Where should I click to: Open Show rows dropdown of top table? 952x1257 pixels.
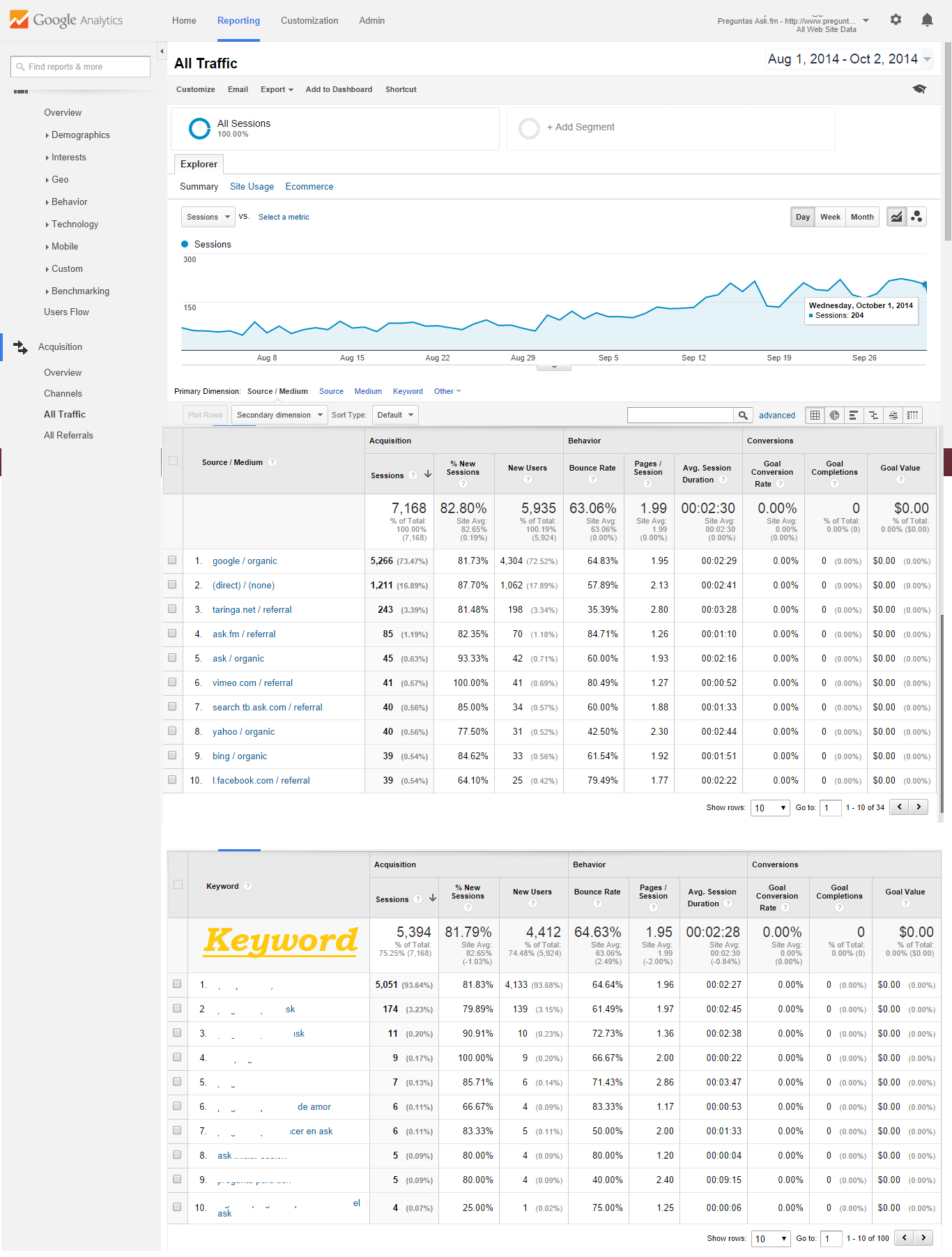tap(770, 808)
